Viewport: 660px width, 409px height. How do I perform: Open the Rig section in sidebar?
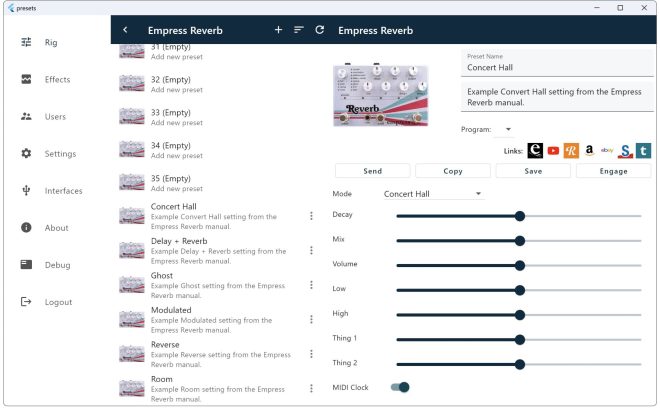click(51, 42)
